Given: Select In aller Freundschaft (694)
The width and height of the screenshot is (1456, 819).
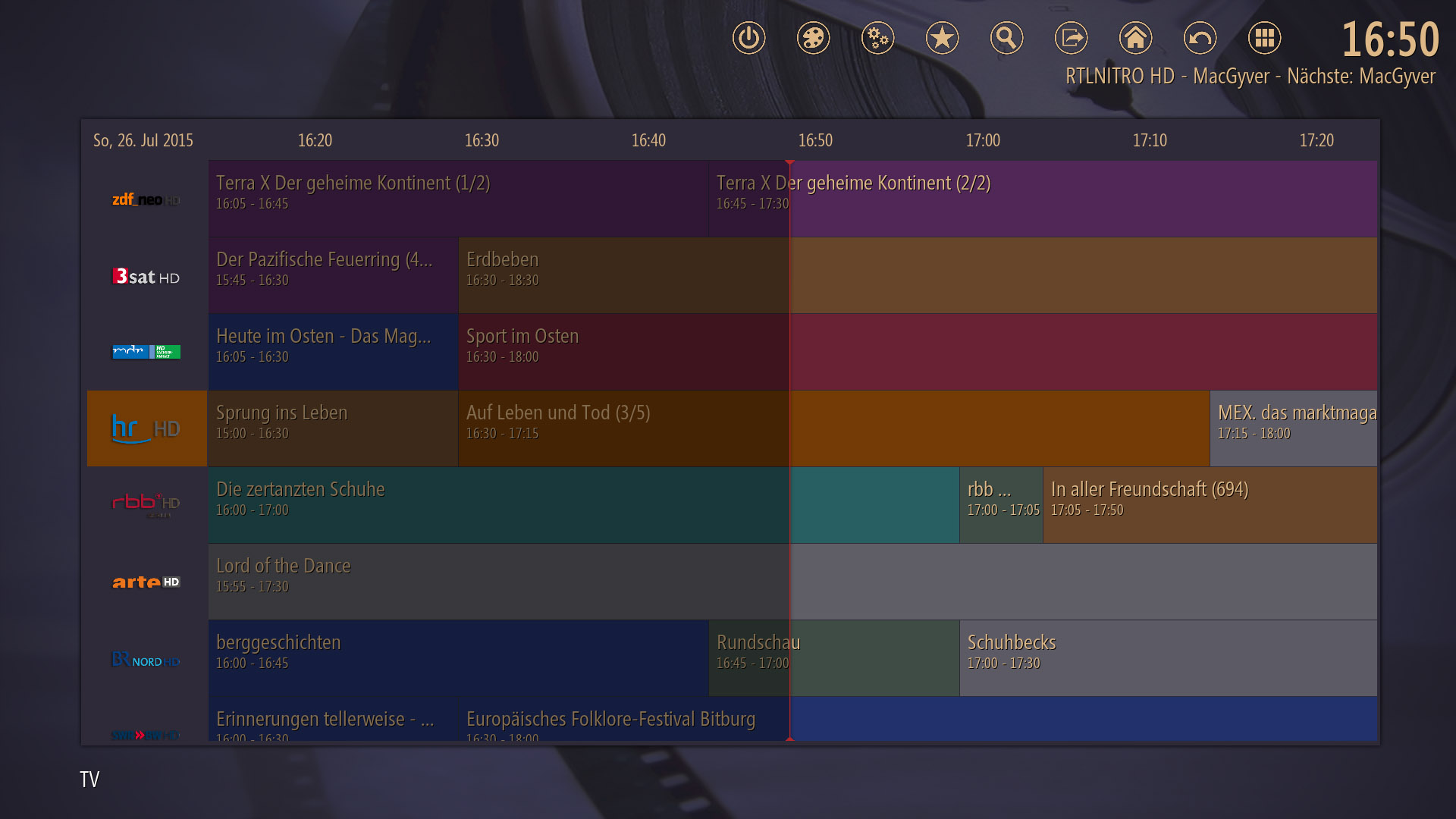Looking at the screenshot, I should 1210,505.
